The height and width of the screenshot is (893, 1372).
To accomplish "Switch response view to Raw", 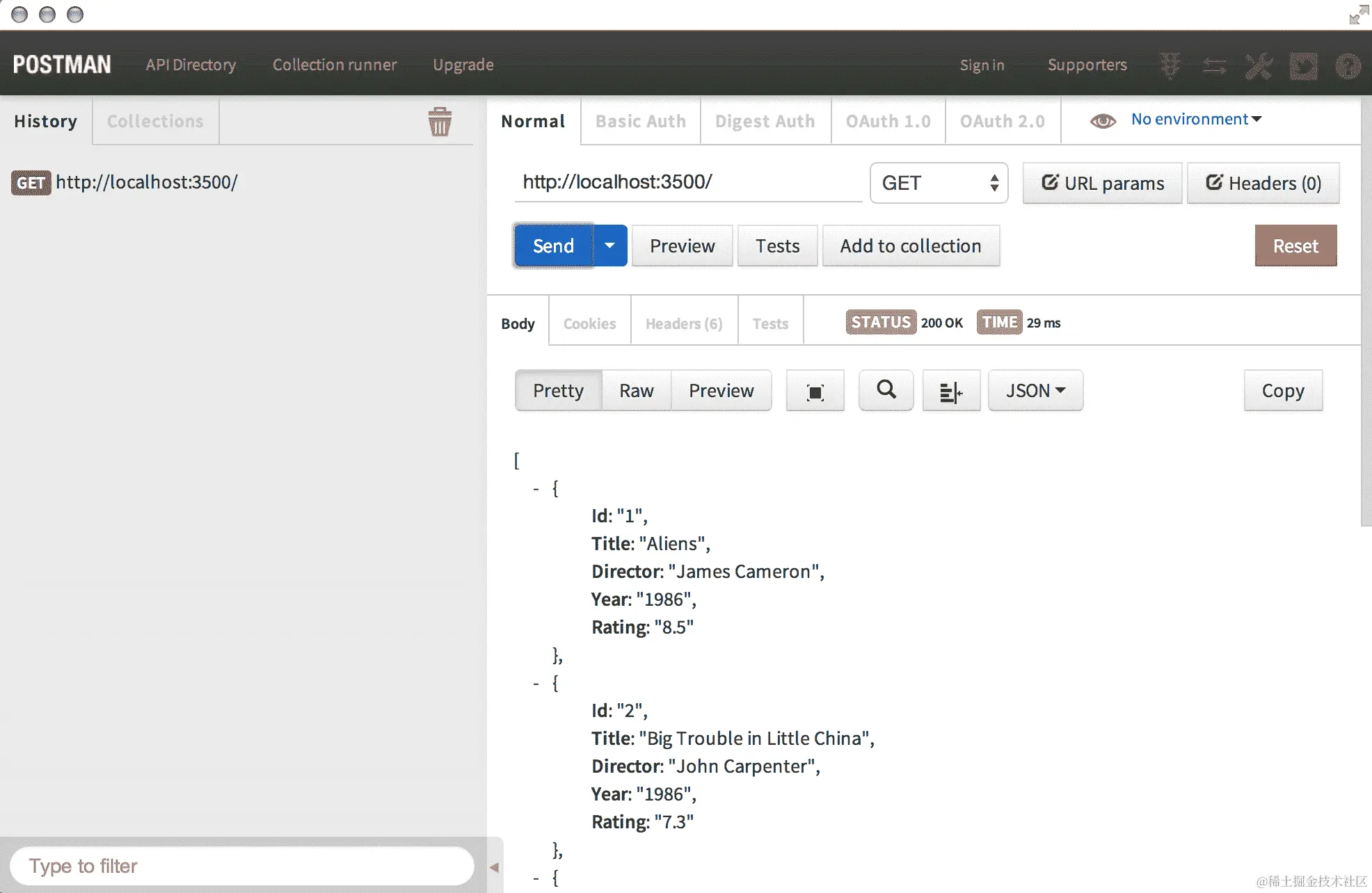I will (x=636, y=391).
